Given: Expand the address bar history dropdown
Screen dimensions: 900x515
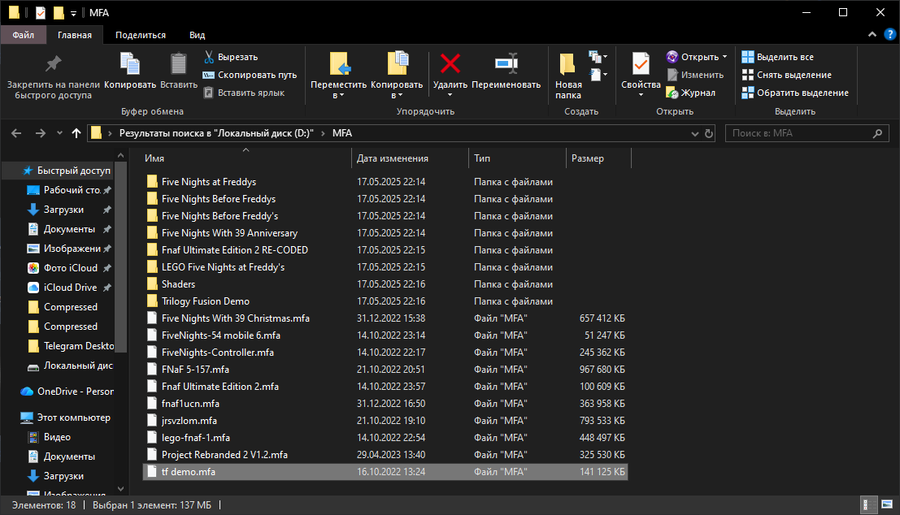Looking at the screenshot, I should [x=695, y=133].
